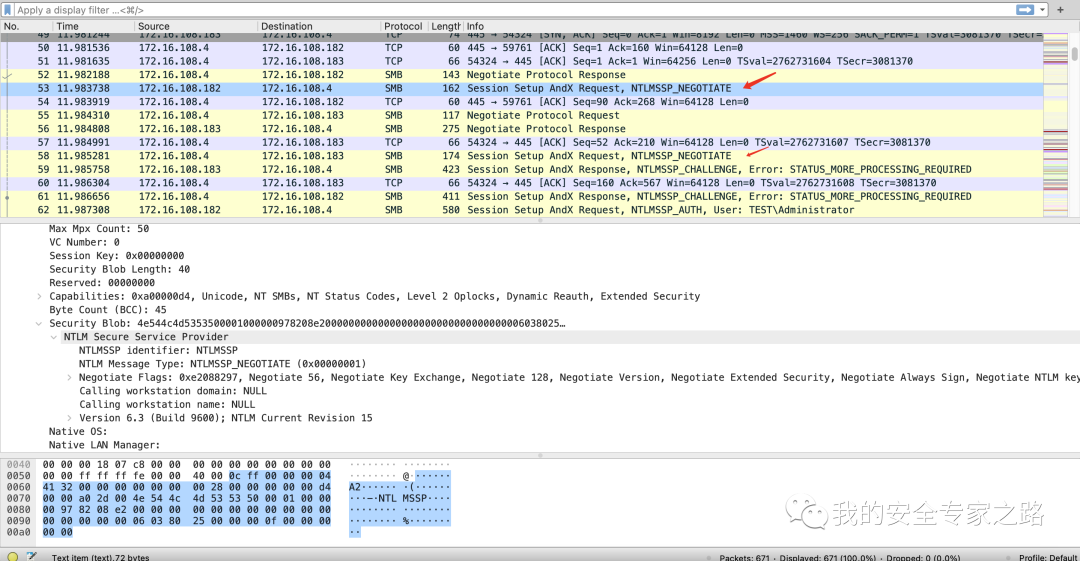Click Calling workstation name: NULL field
The height and width of the screenshot is (561, 1080).
[x=167, y=405]
